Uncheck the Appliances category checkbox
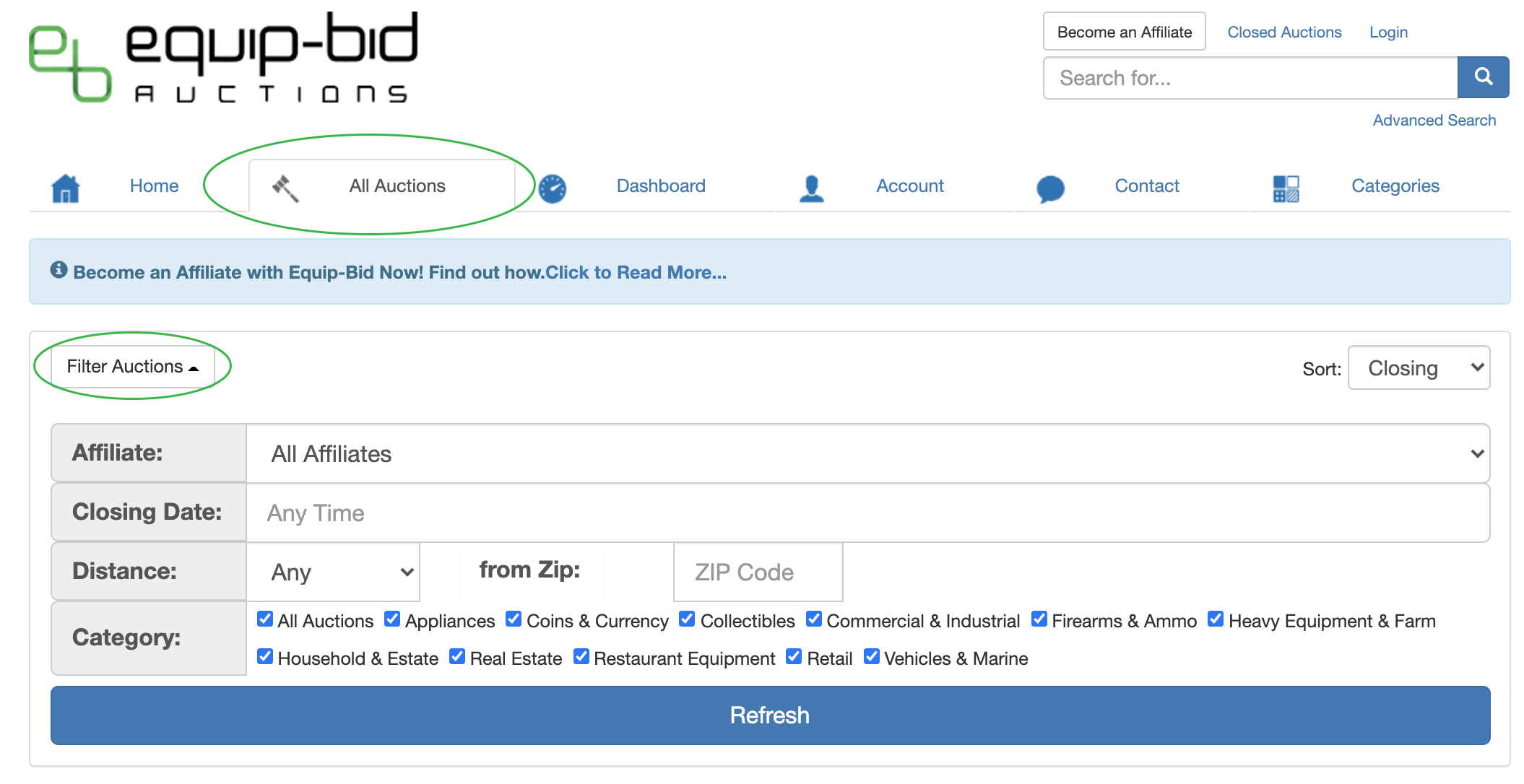This screenshot has height=784, width=1524. click(x=392, y=619)
